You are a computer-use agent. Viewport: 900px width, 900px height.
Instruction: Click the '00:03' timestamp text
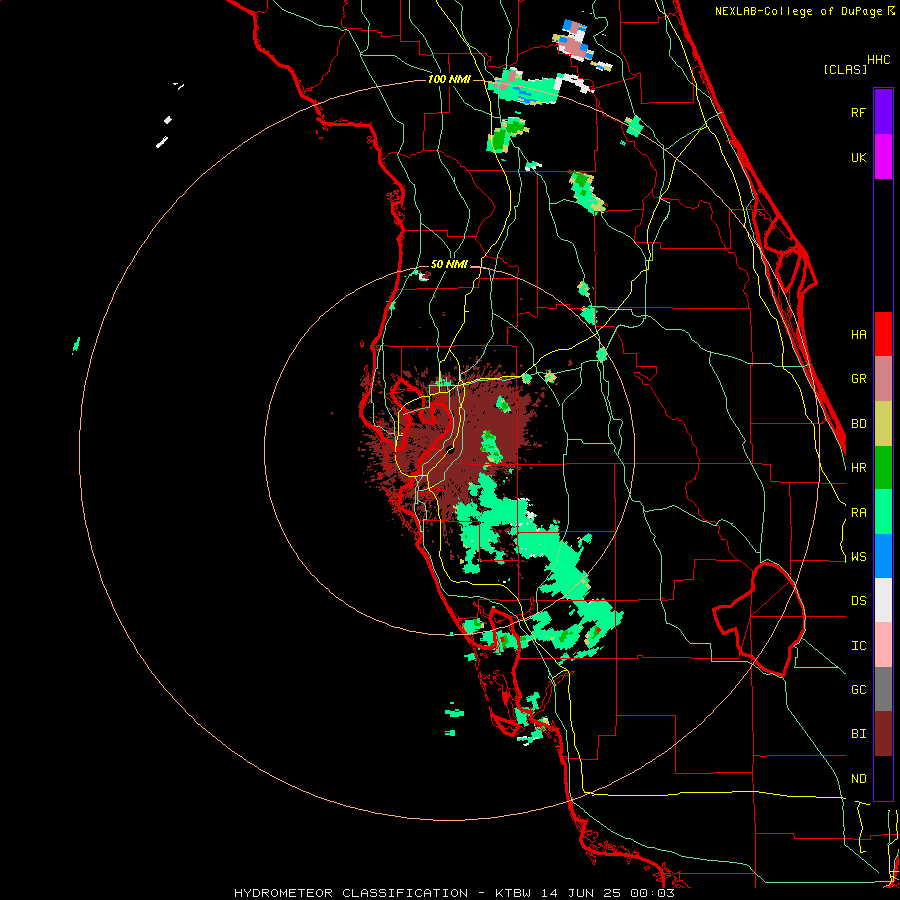(x=652, y=893)
